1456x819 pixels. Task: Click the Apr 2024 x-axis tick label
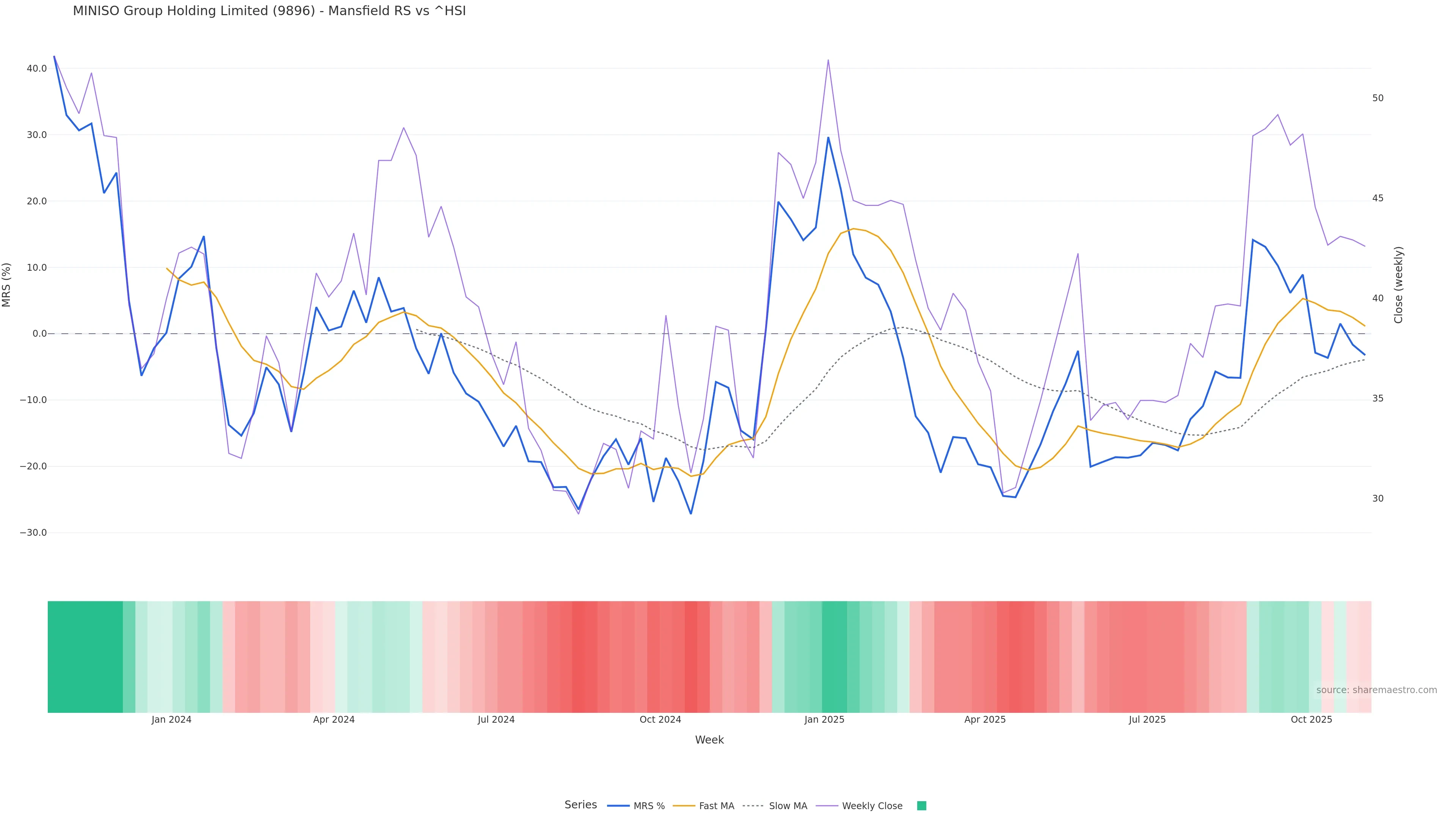click(x=334, y=720)
